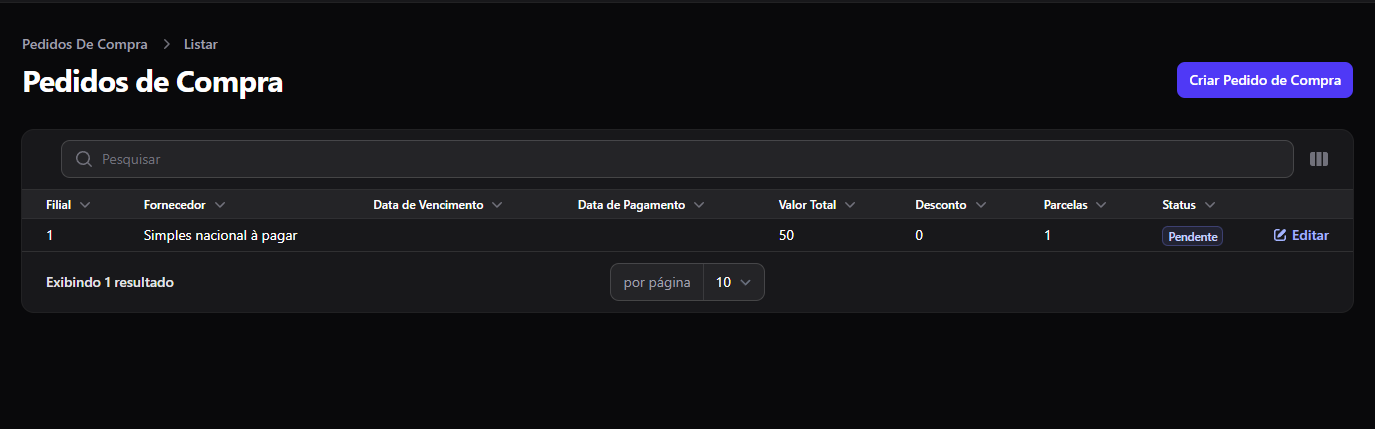Open the toggle columns icon
Image resolution: width=1375 pixels, height=429 pixels.
click(x=1318, y=159)
